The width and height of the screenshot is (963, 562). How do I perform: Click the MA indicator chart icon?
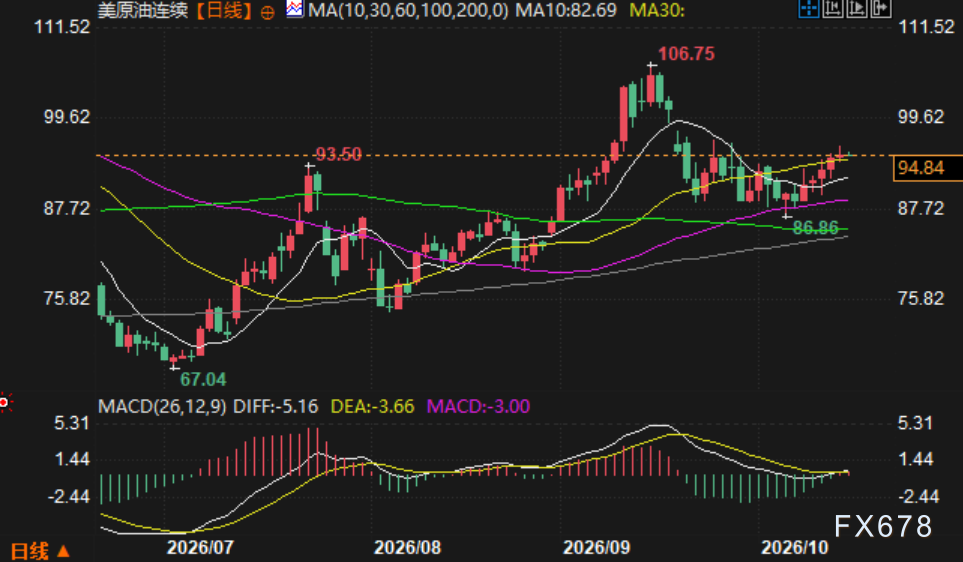click(295, 9)
